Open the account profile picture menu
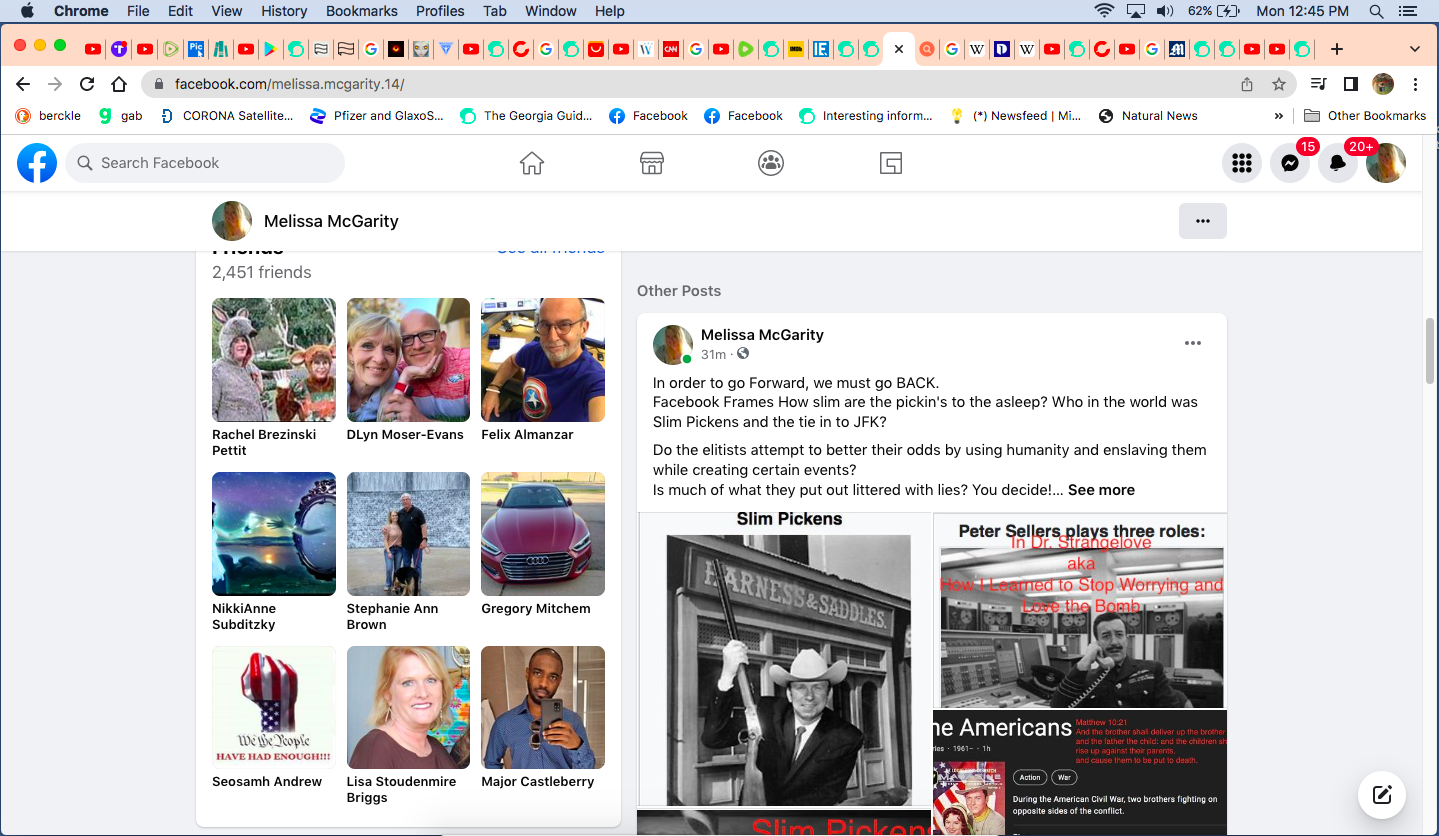 [1386, 163]
